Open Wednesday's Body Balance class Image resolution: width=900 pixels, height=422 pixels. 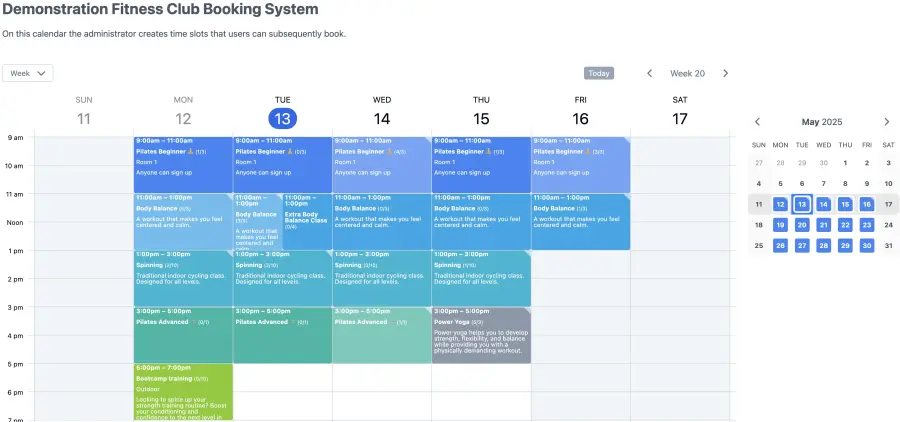coord(382,222)
